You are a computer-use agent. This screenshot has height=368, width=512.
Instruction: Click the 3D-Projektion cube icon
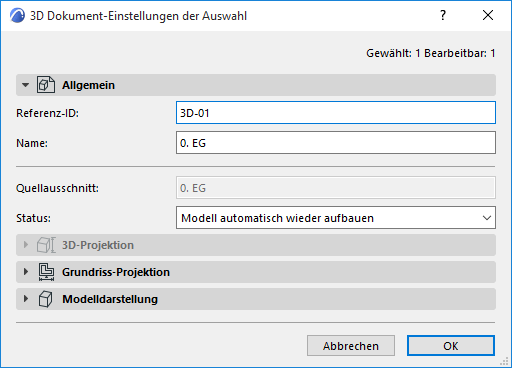[x=46, y=245]
